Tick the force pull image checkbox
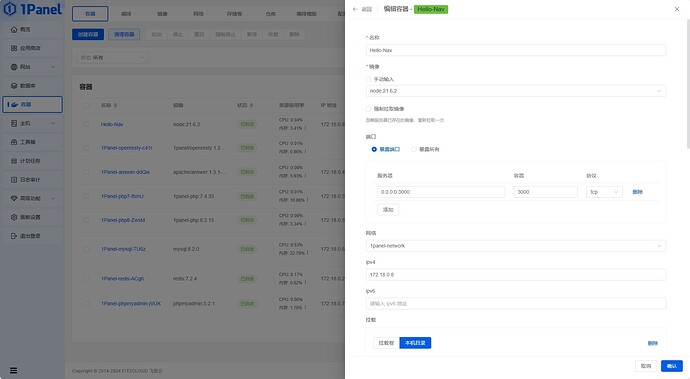The height and width of the screenshot is (379, 690). (x=368, y=109)
